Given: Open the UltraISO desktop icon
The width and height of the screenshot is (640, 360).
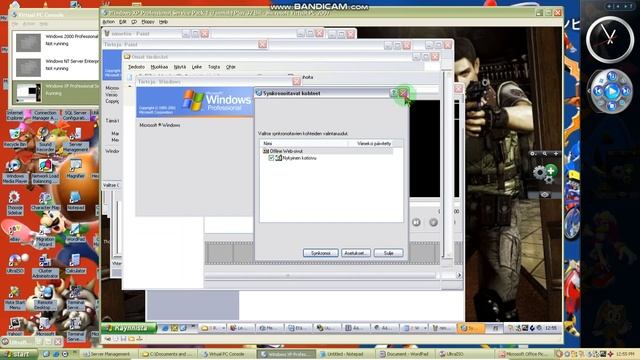Looking at the screenshot, I should pos(15,264).
